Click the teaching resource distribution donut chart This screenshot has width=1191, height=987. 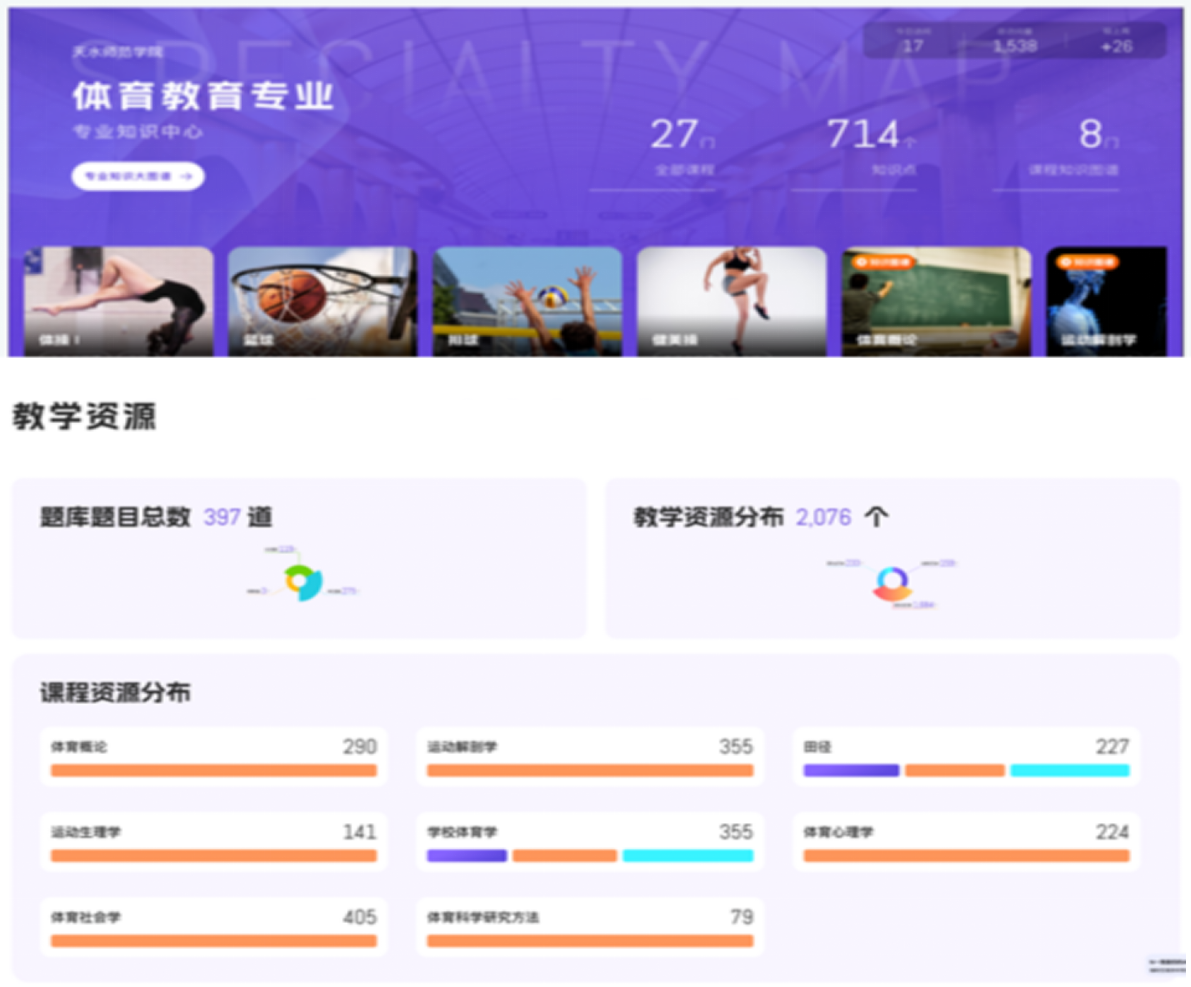click(891, 583)
